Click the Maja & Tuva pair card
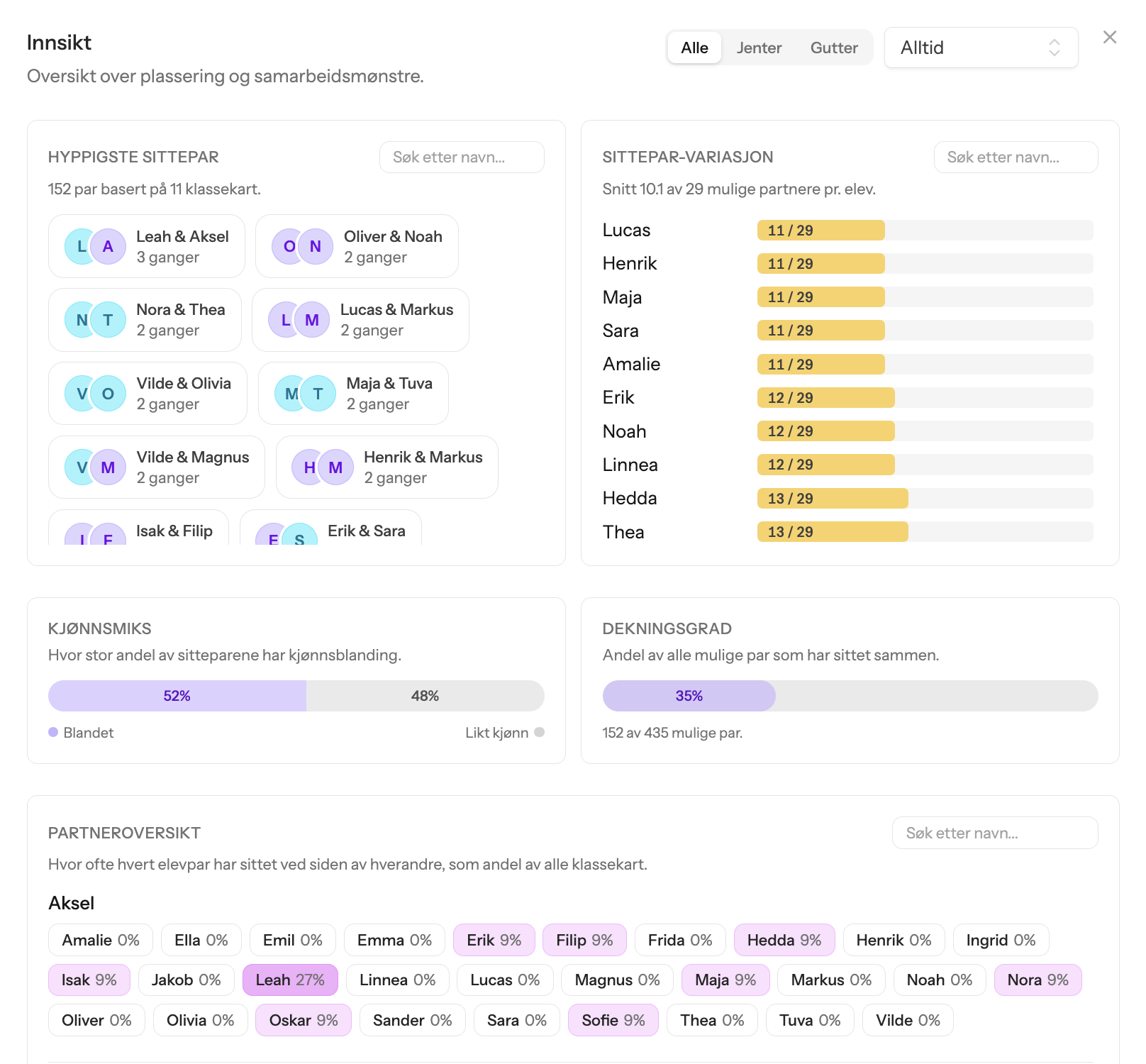The width and height of the screenshot is (1146, 1064). 353,394
